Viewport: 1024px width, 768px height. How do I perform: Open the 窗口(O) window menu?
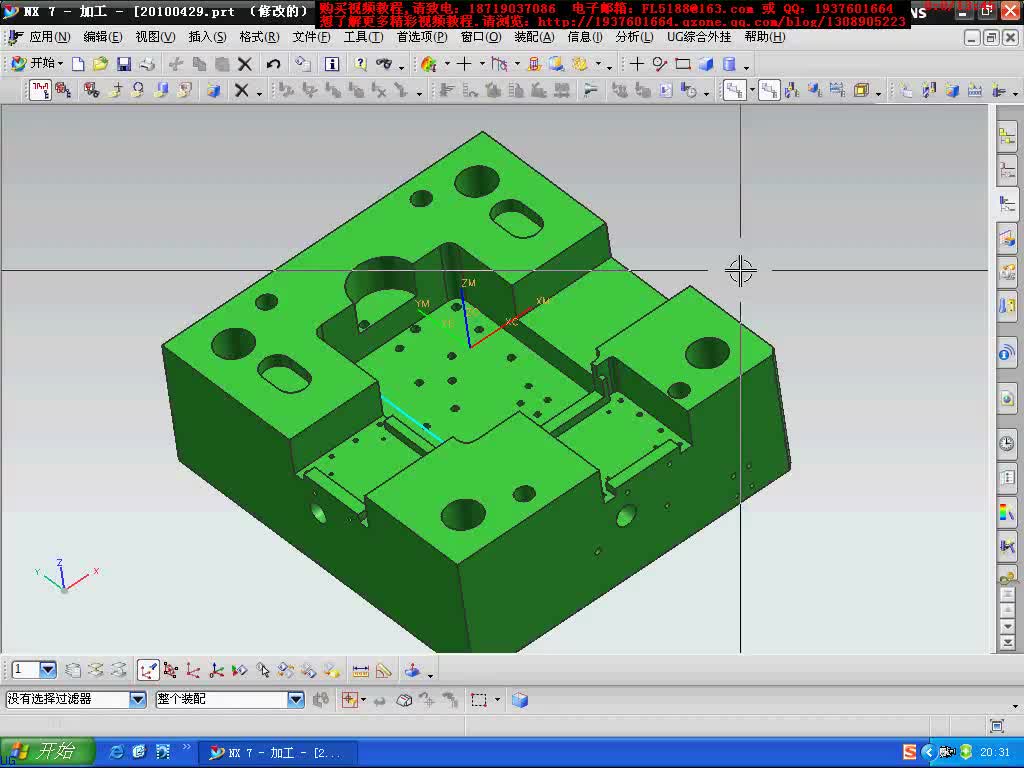(481, 37)
